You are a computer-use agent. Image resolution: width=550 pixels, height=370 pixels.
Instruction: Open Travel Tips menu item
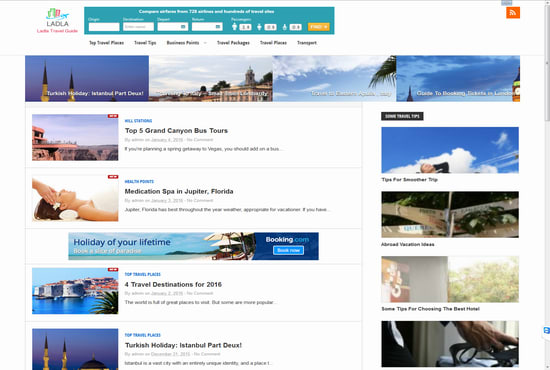click(x=145, y=43)
